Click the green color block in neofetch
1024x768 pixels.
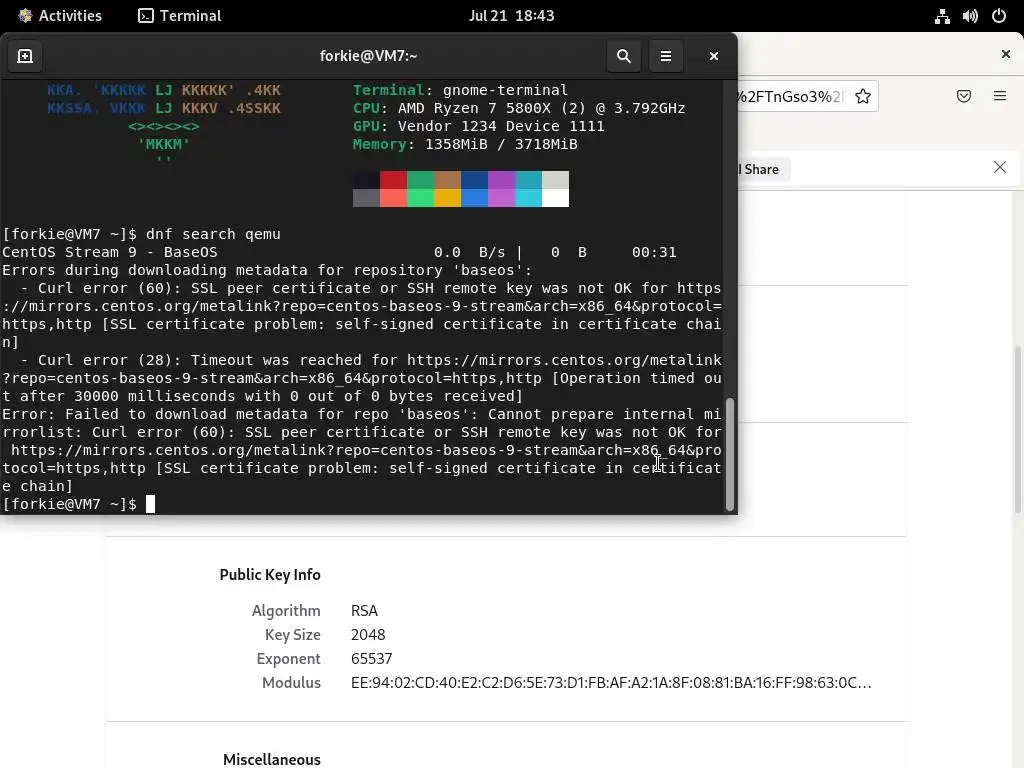tap(420, 180)
